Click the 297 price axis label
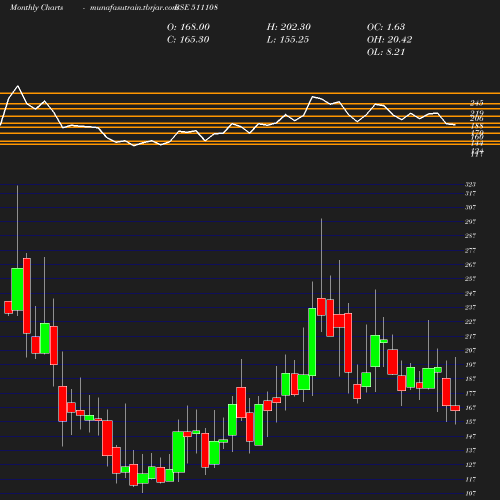 point(470,222)
